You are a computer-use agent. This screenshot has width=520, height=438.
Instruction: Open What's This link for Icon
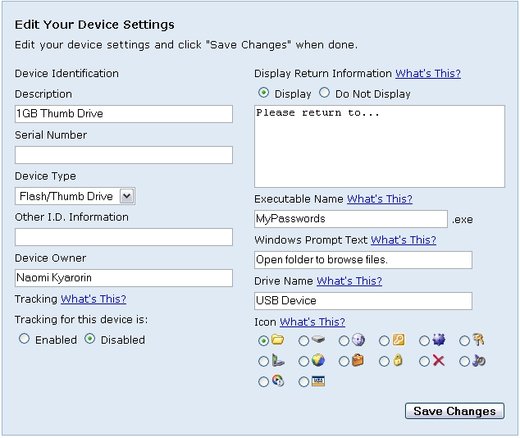pos(312,322)
